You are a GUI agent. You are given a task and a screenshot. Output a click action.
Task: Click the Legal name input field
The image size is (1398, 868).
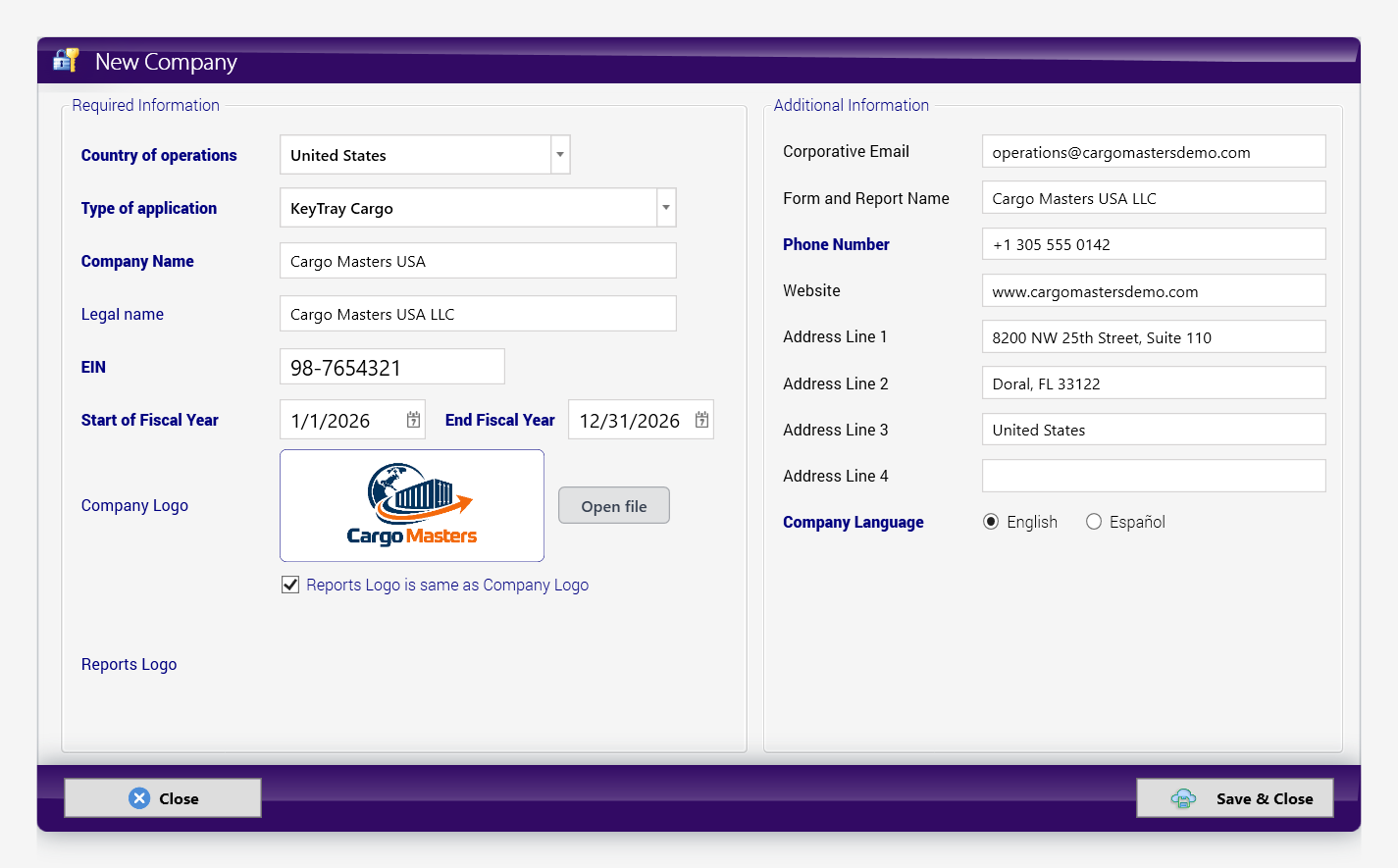478,314
